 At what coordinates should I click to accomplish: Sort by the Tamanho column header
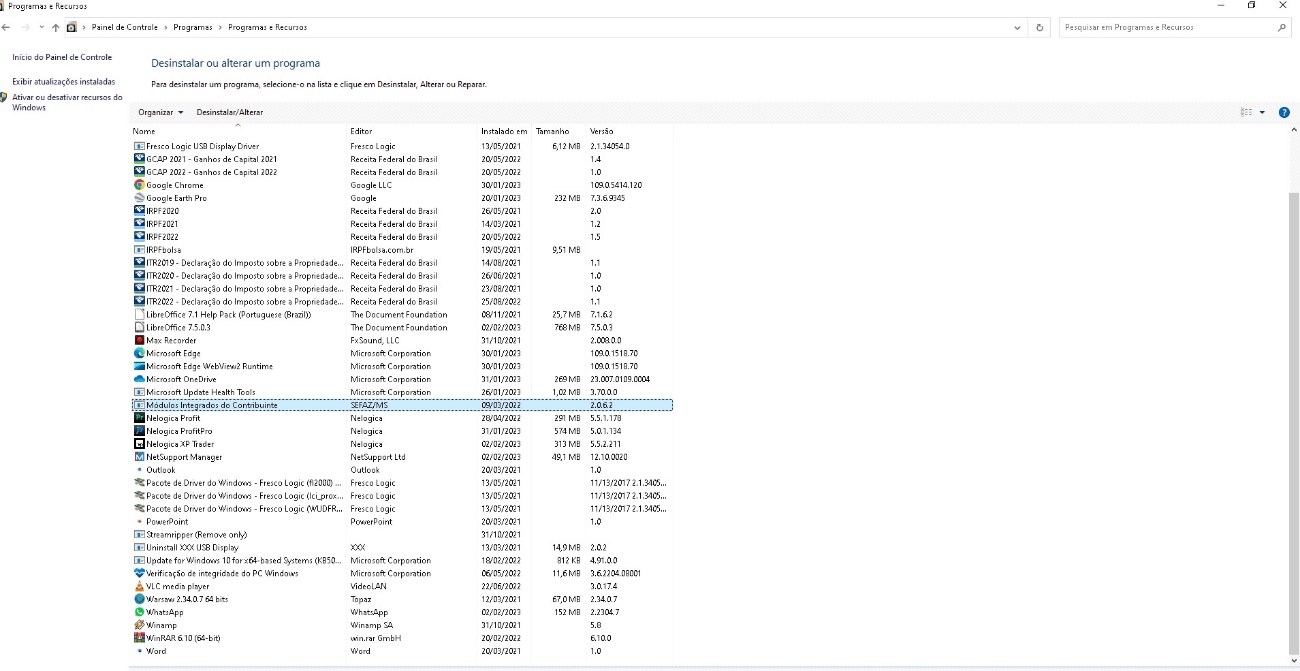pos(560,131)
